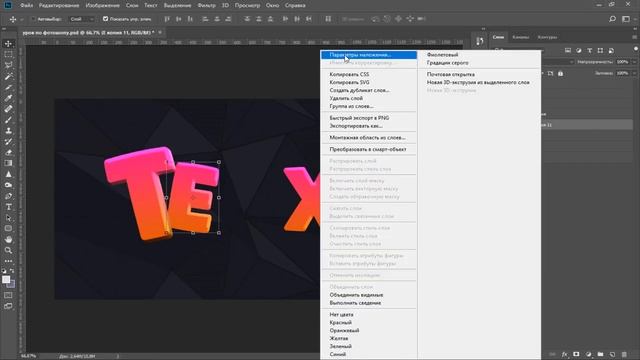Select the Path Selection tool

(8, 218)
